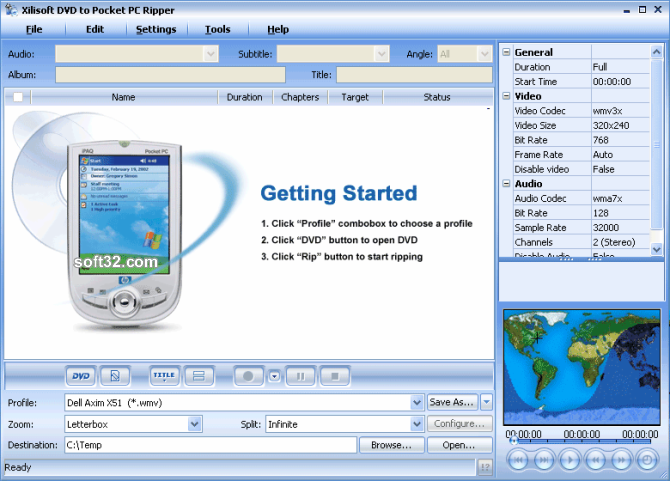The height and width of the screenshot is (481, 670).
Task: Click the property panel scroll down arrow
Action: pos(656,249)
